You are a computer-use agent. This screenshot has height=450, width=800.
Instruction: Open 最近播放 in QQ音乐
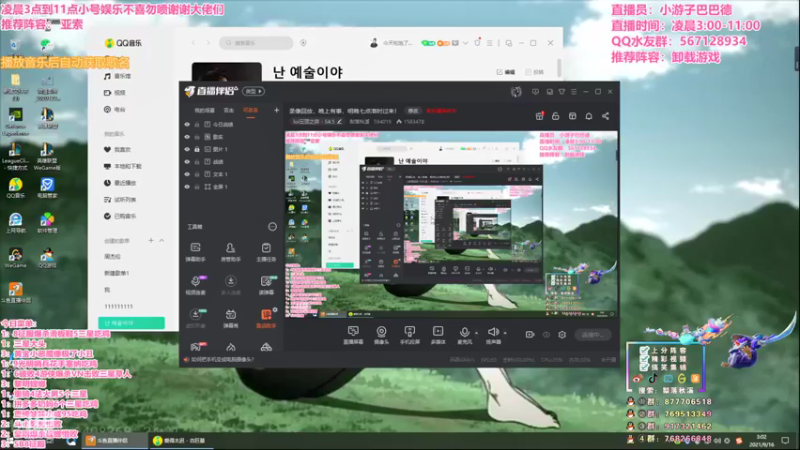pyautogui.click(x=120, y=183)
